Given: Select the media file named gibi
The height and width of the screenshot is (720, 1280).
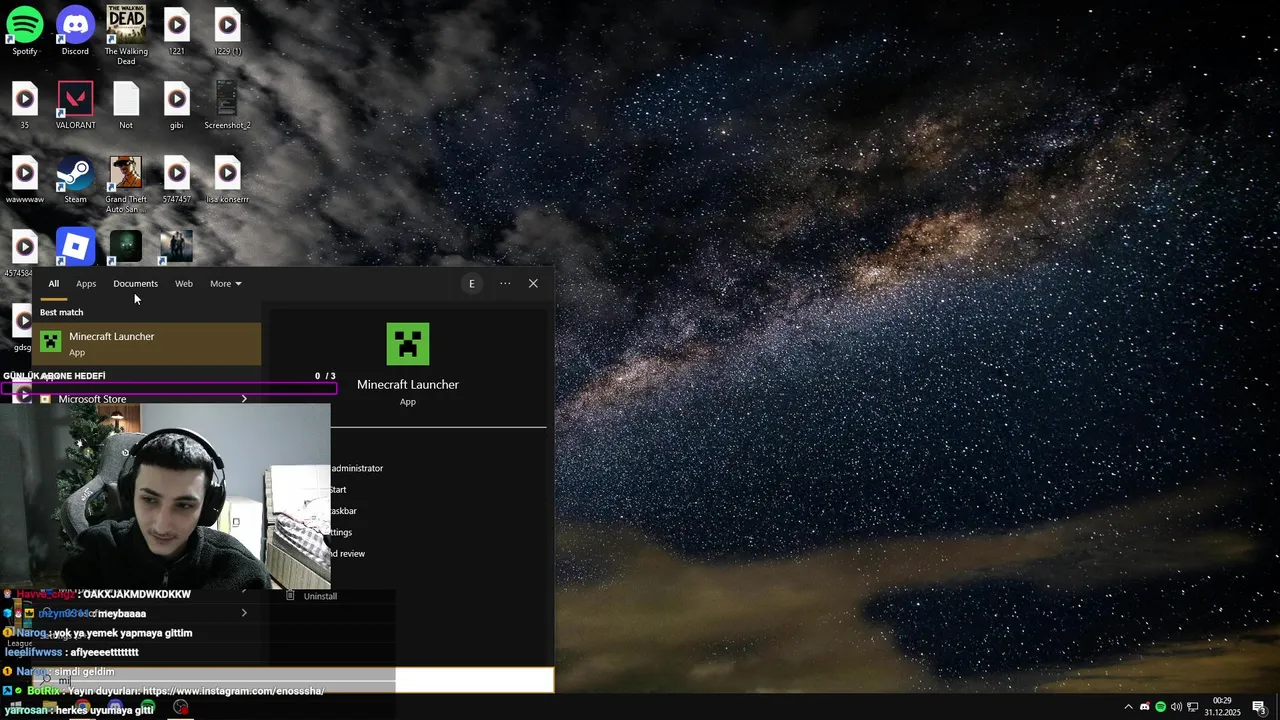Looking at the screenshot, I should click(177, 106).
